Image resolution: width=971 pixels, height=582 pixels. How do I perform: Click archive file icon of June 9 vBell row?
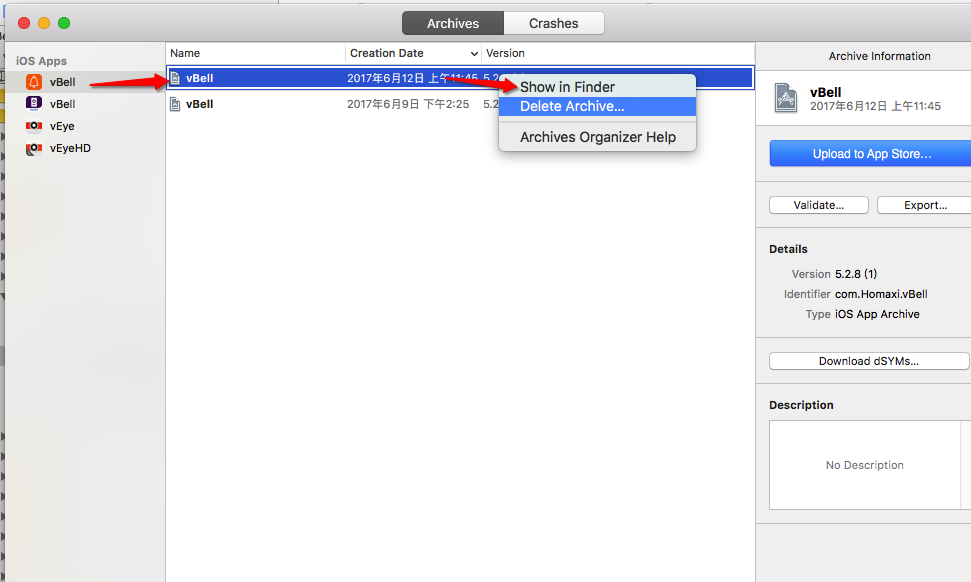pyautogui.click(x=175, y=104)
